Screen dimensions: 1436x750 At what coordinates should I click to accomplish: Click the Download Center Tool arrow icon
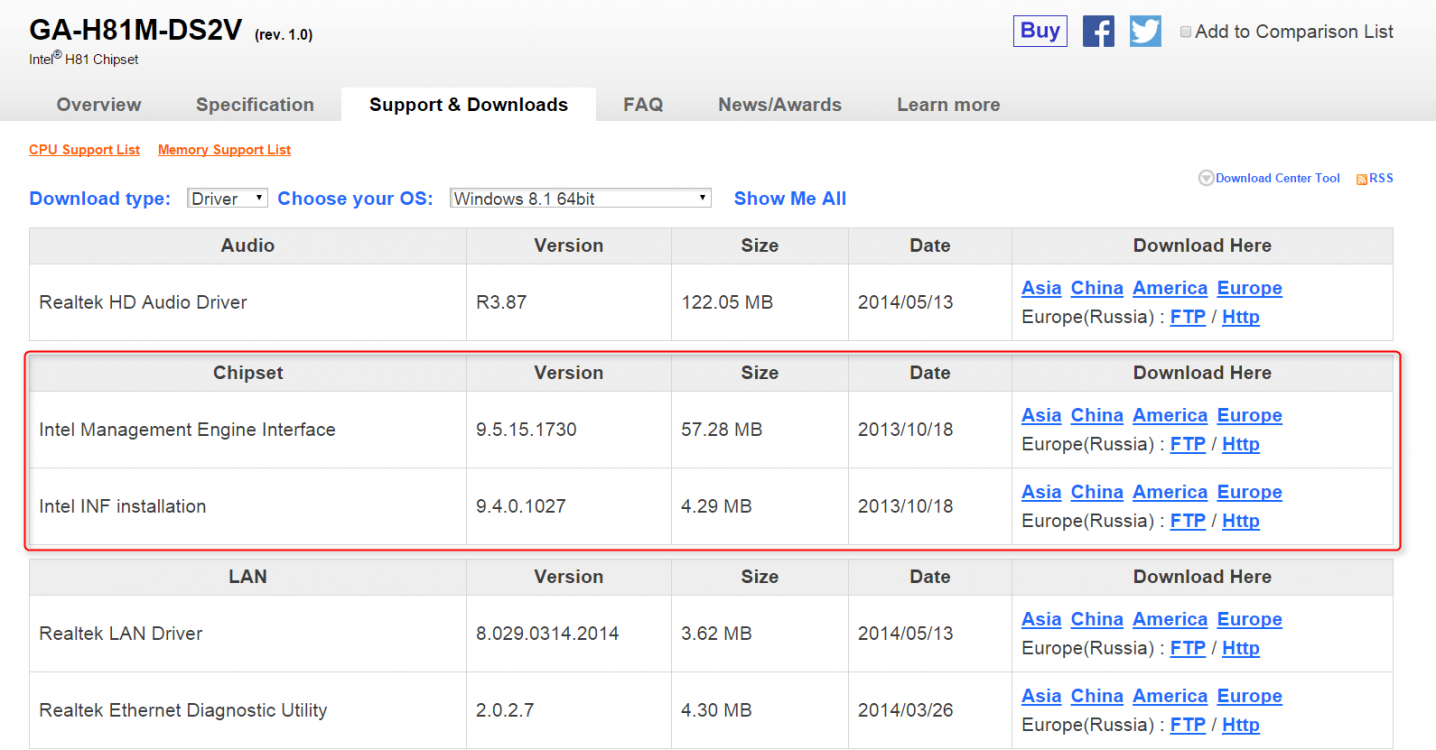(x=1206, y=178)
